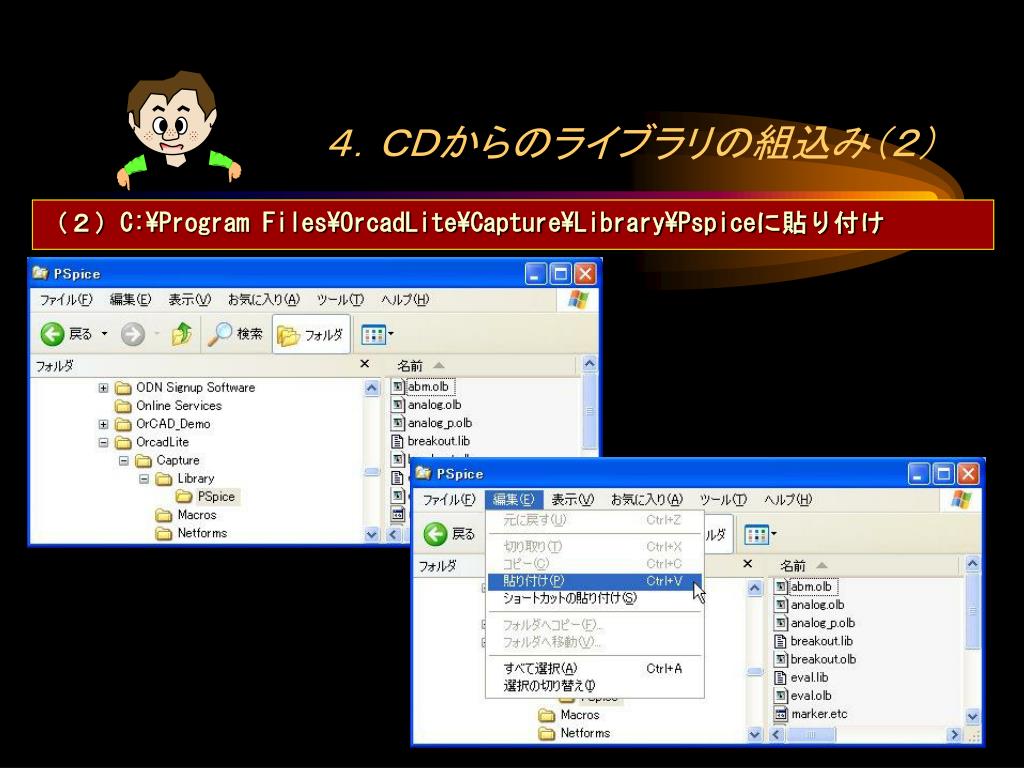Screen dimensions: 1024x768
Task: Click breakout.lib file icon in rear window
Action: 397,441
